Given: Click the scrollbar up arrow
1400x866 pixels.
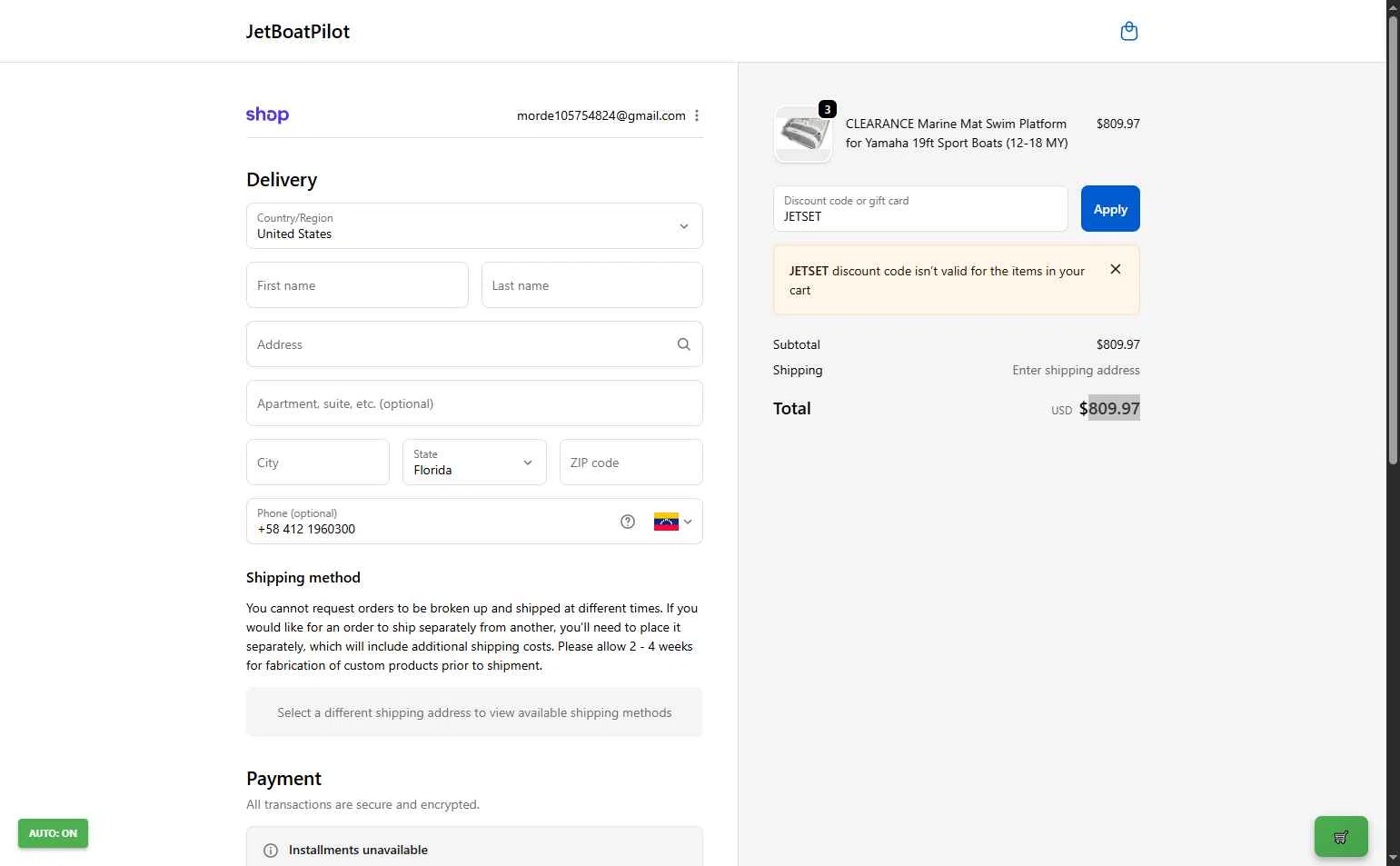Looking at the screenshot, I should pyautogui.click(x=1393, y=7).
